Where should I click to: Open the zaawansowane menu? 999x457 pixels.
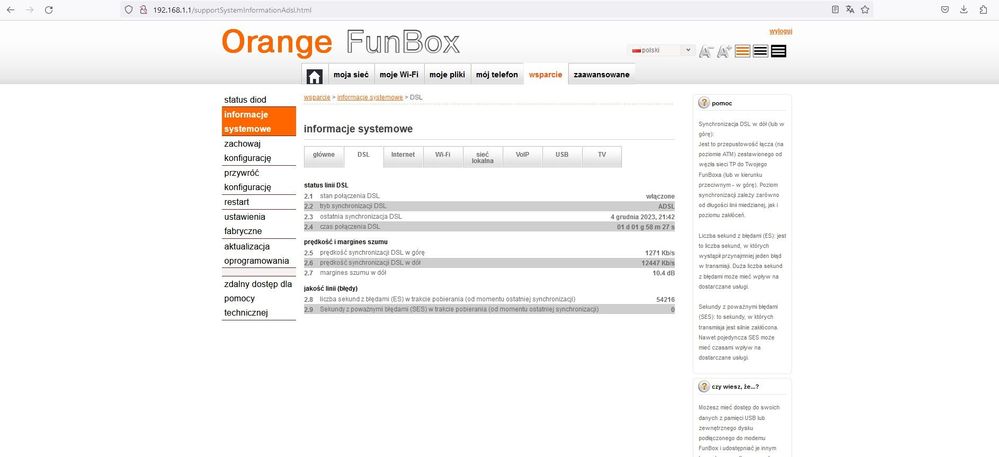point(601,75)
